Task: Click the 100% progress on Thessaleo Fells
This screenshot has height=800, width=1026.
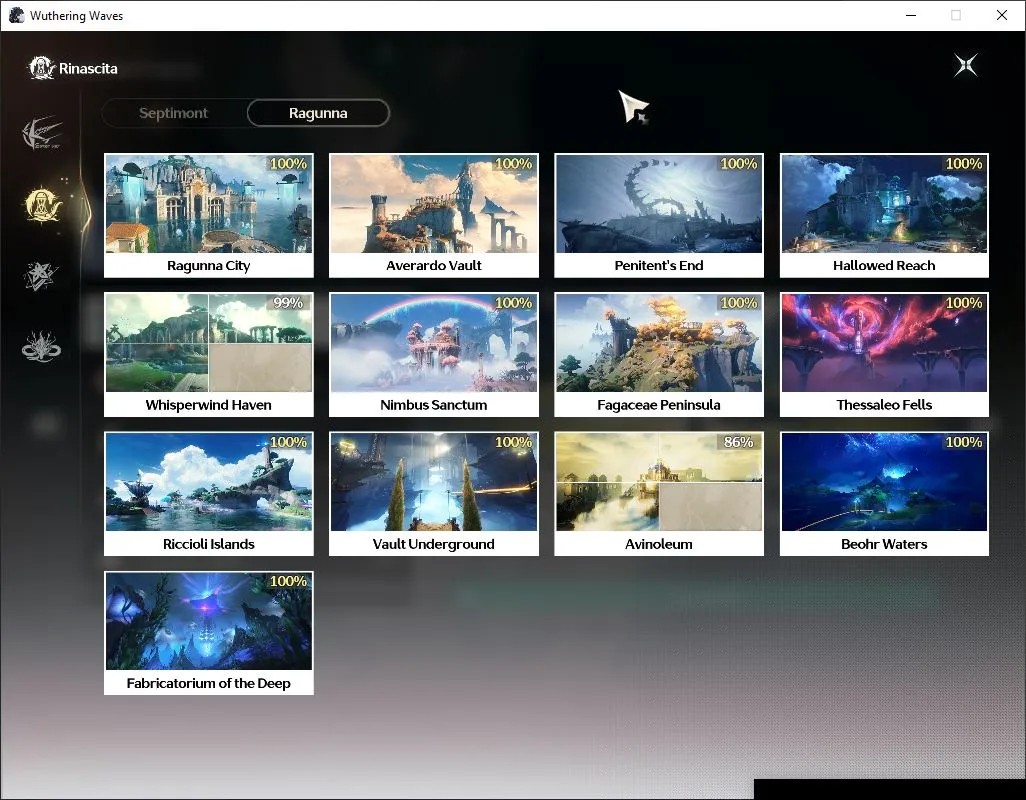Action: (964, 303)
